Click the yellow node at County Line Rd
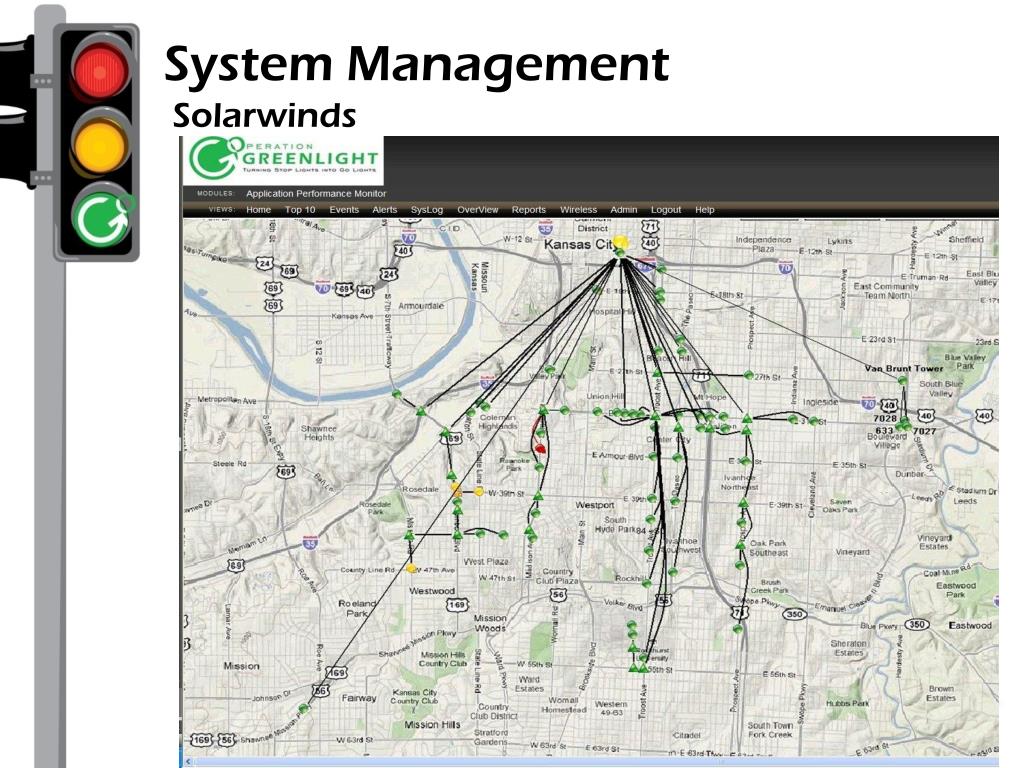1024x768 pixels. click(x=411, y=569)
